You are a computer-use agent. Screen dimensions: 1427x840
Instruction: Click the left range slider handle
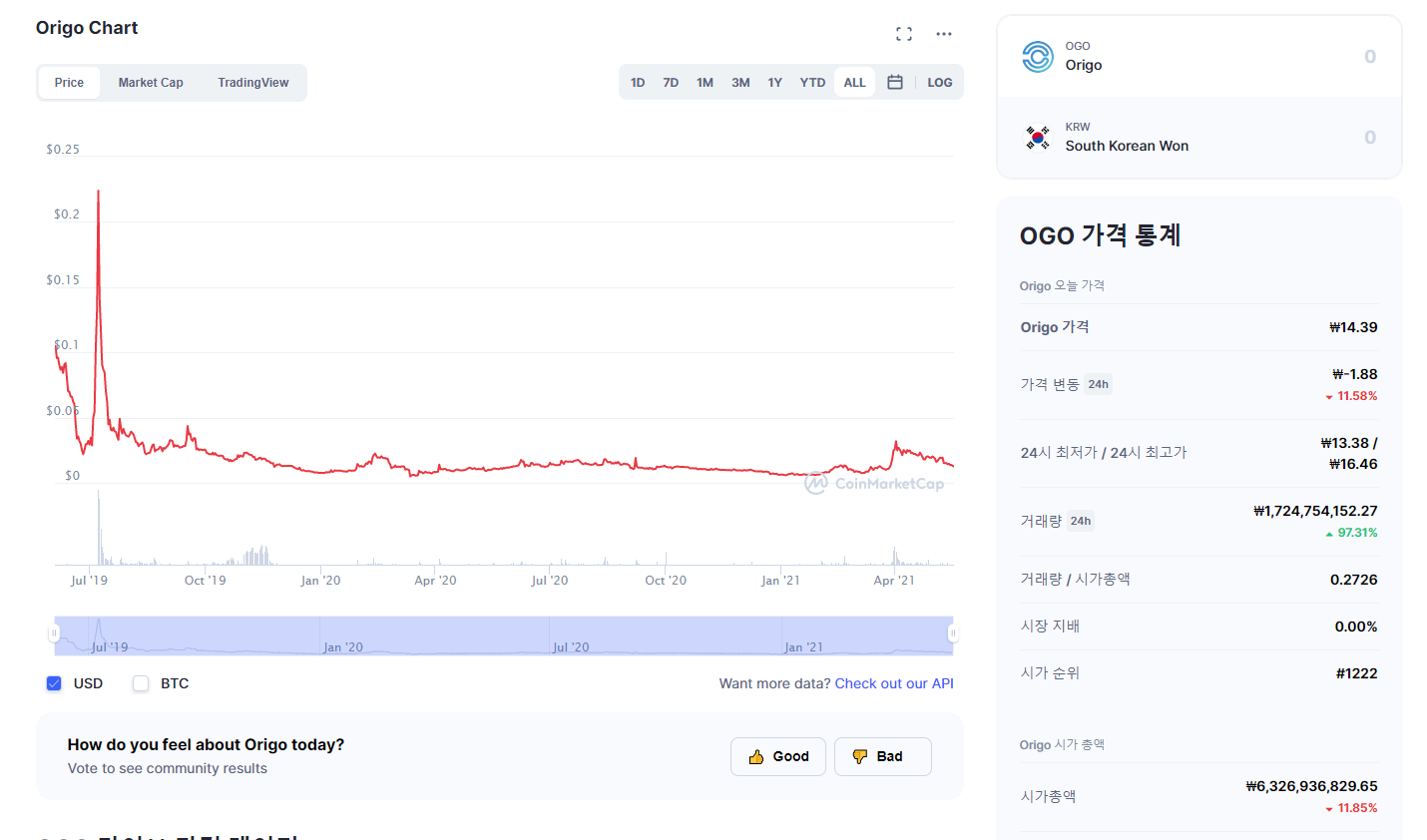pos(54,633)
